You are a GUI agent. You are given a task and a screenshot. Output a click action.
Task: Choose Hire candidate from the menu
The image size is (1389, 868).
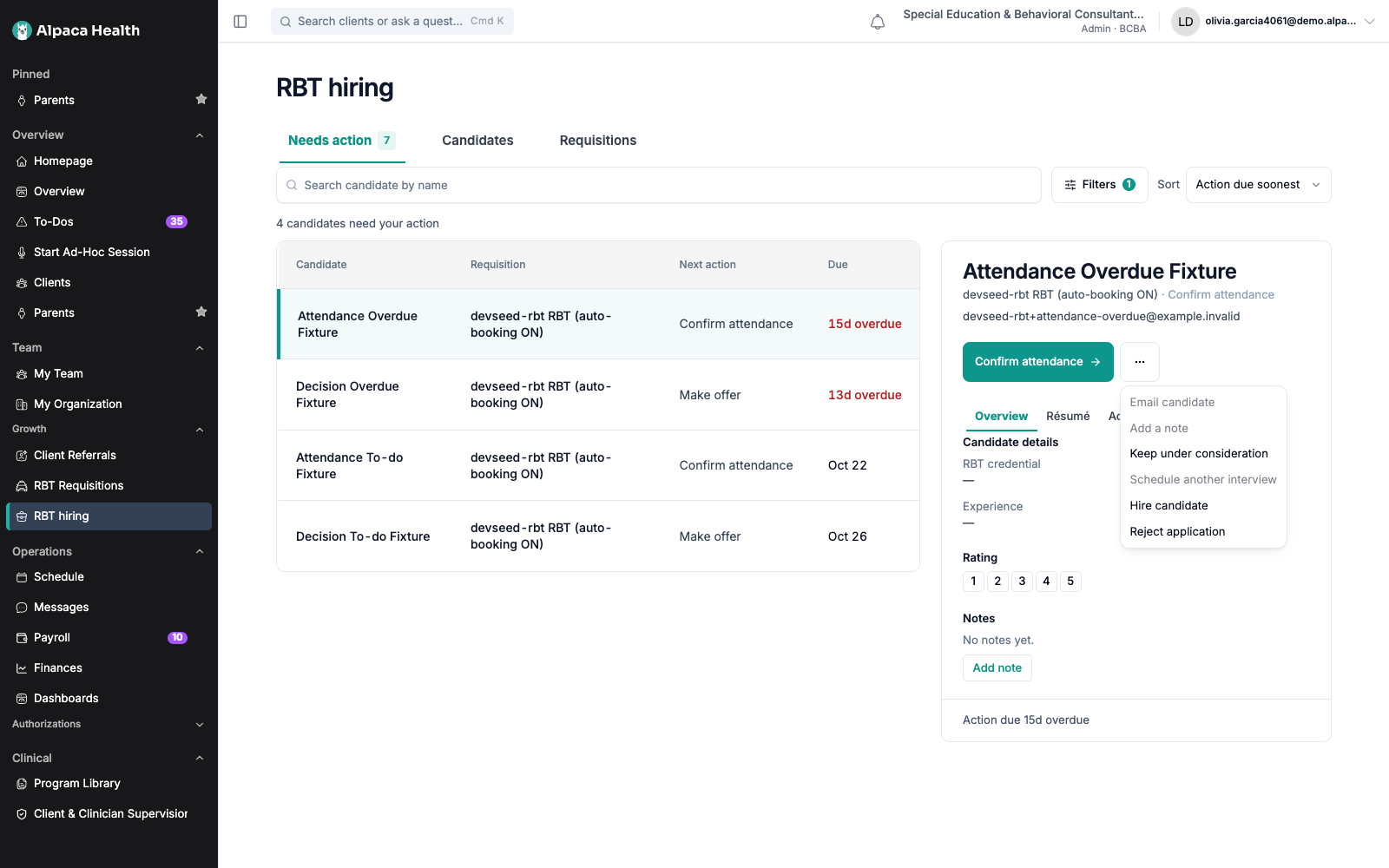[x=1168, y=506]
